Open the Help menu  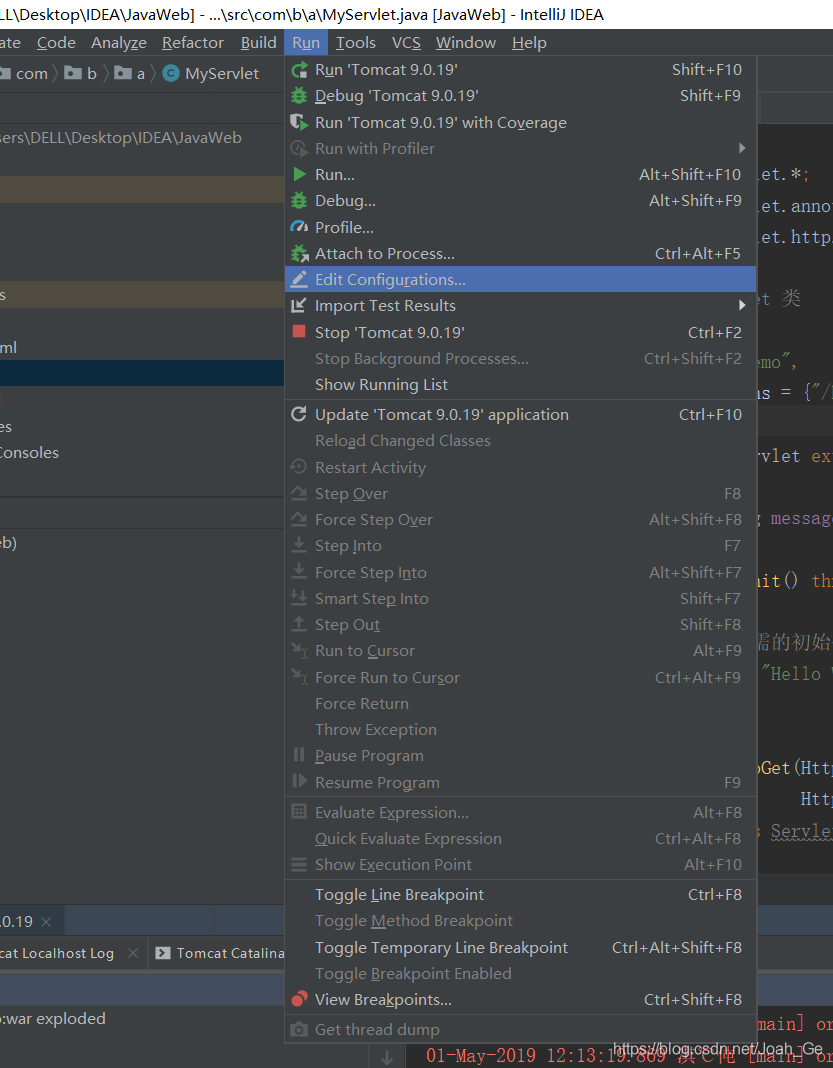(529, 43)
